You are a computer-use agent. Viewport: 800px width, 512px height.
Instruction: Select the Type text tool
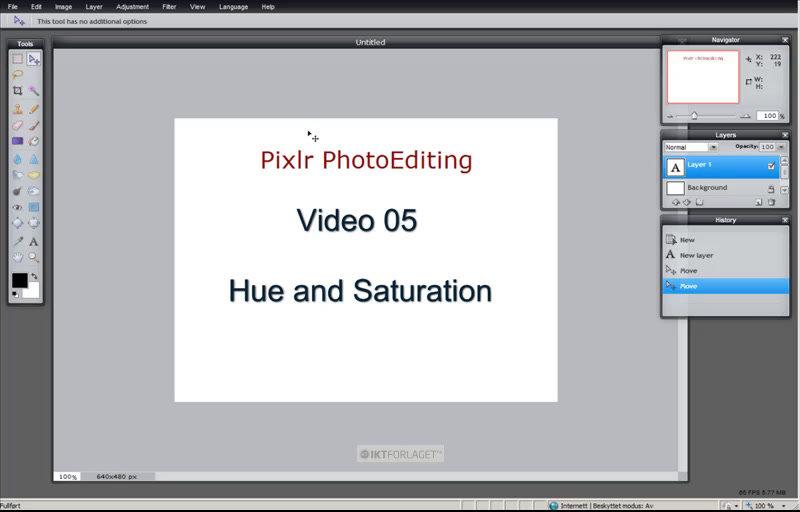point(34,241)
